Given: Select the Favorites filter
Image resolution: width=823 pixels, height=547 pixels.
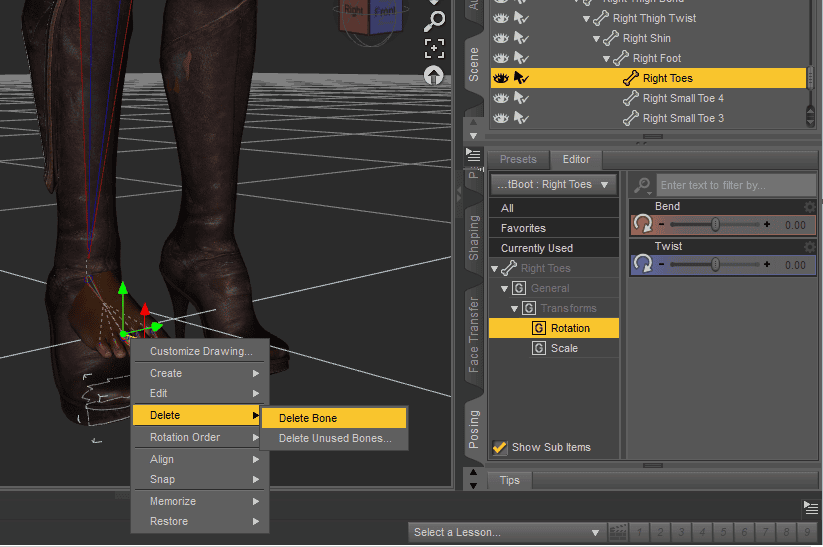Looking at the screenshot, I should click(554, 228).
